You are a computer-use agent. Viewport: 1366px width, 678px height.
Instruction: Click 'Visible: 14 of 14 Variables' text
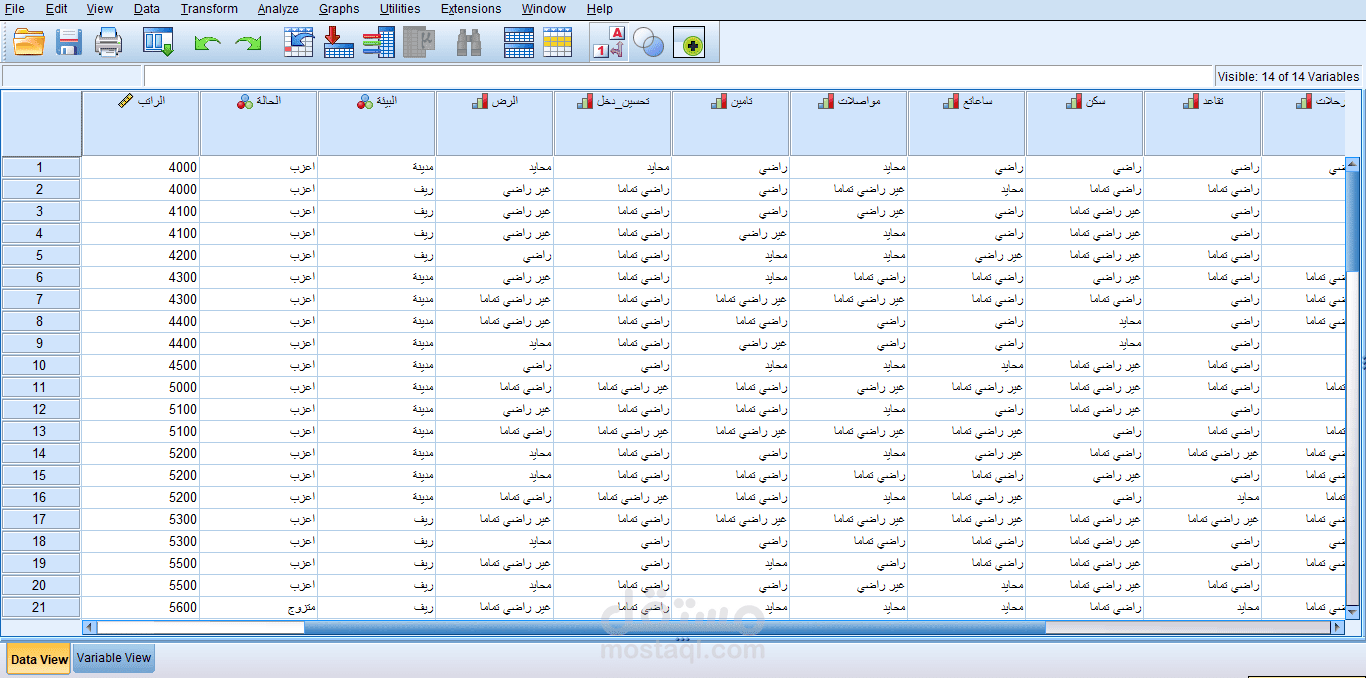coord(1288,76)
